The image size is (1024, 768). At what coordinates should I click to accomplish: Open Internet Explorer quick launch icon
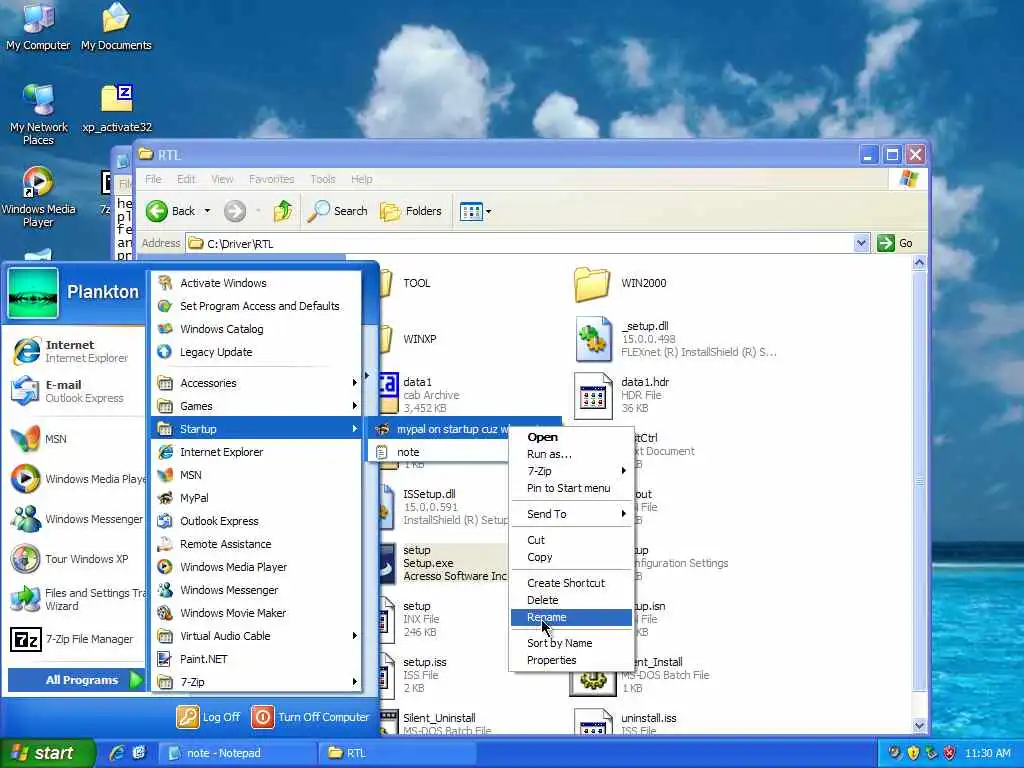point(117,753)
